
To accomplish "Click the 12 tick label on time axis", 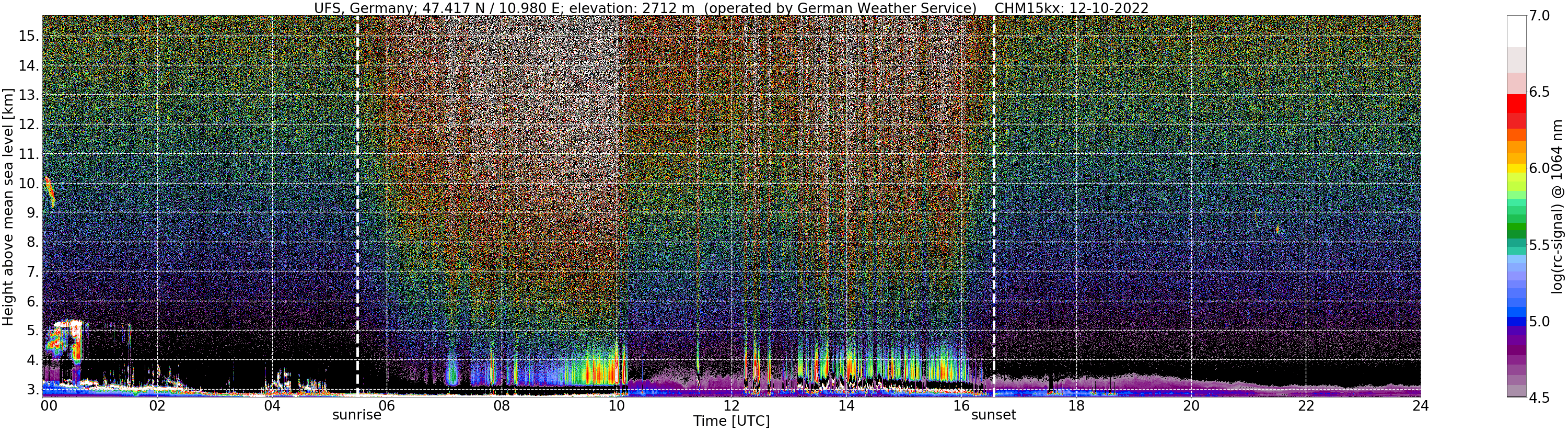I will click(731, 405).
